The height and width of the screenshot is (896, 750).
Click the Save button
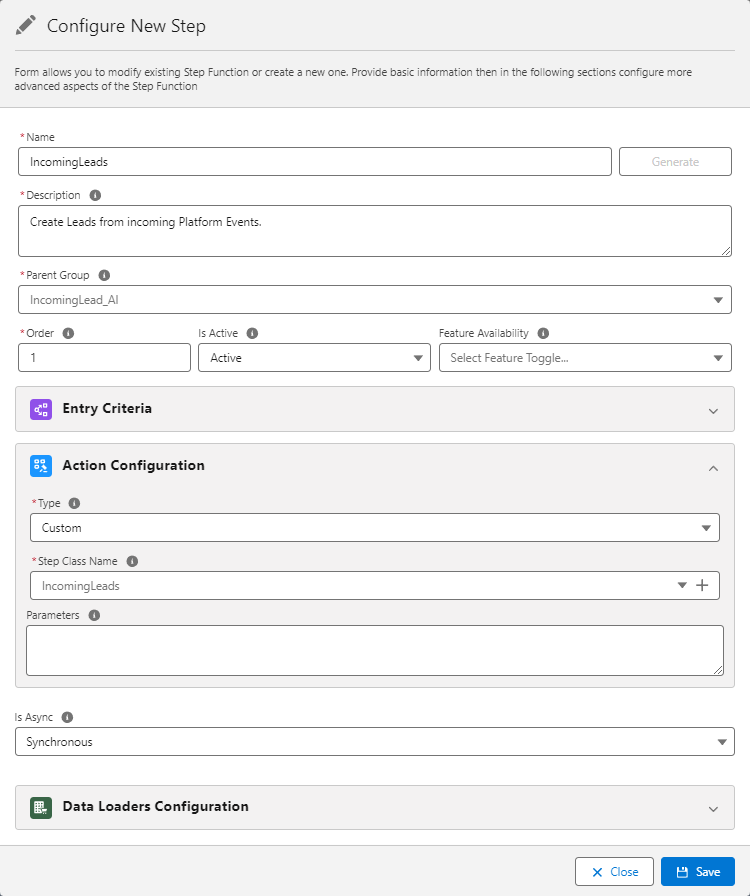tap(697, 871)
